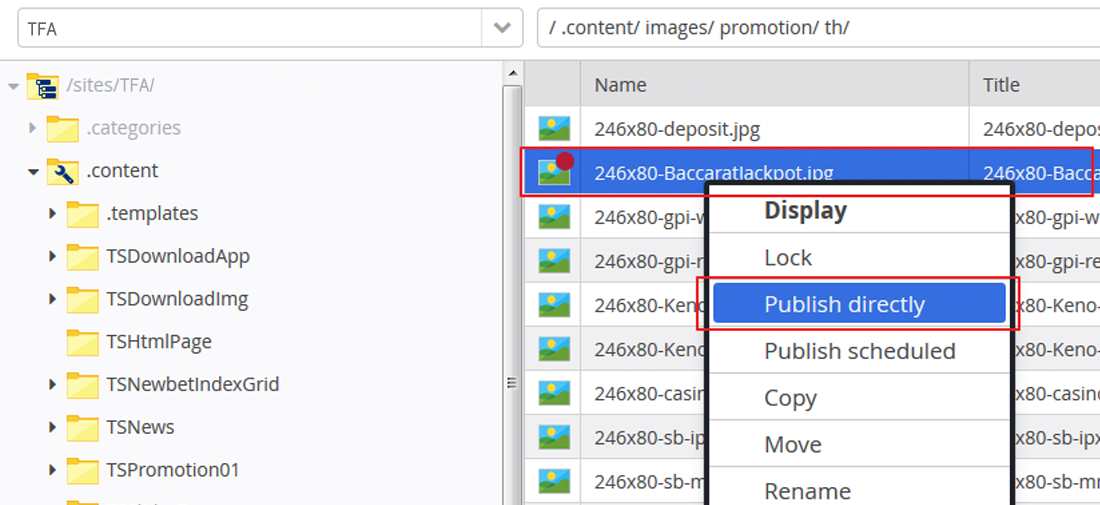Viewport: 1100px width, 505px height.
Task: Click the TSDownloadApp folder icon
Action: click(x=83, y=257)
